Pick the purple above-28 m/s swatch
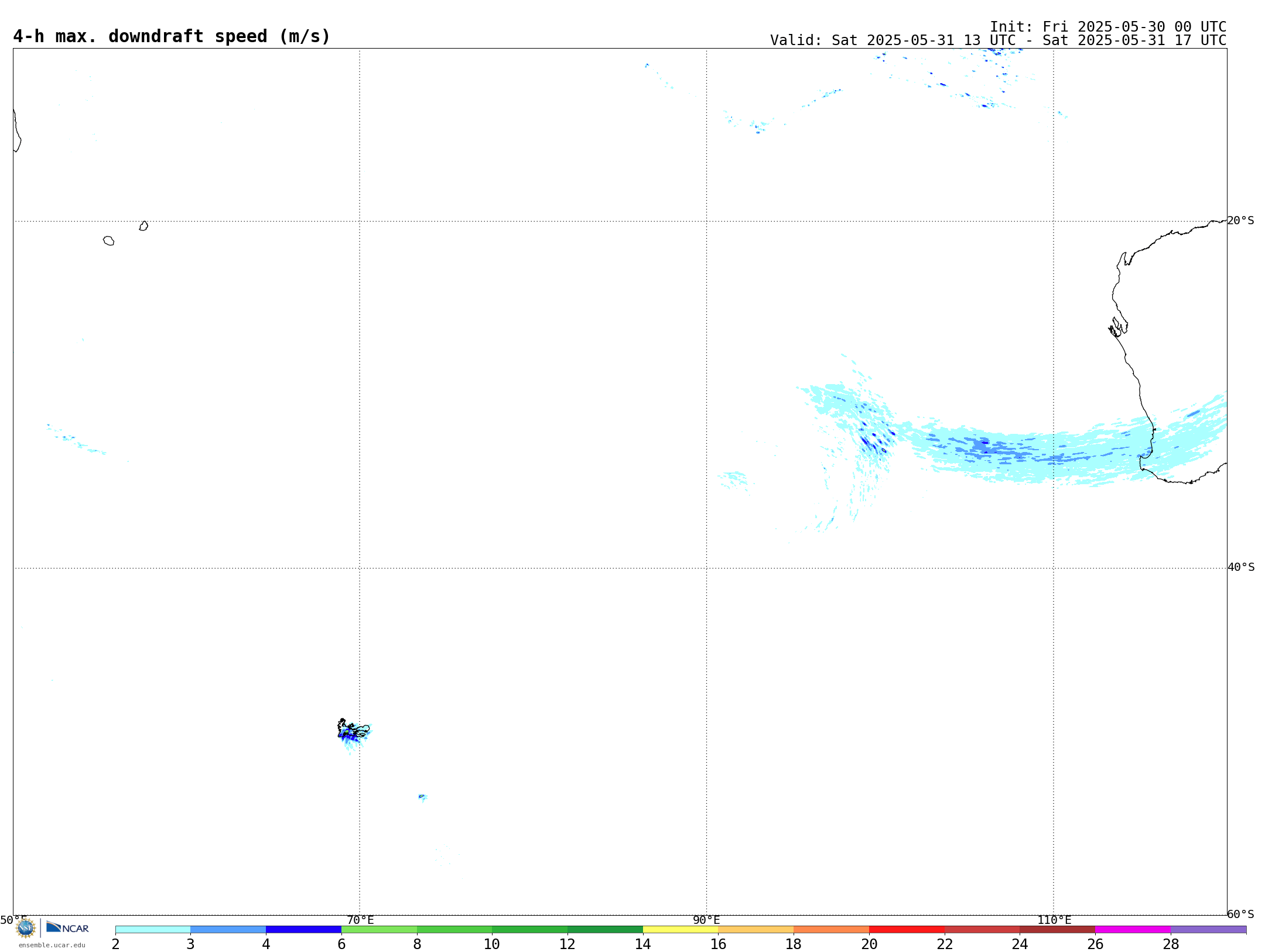1265x952 pixels. coord(1209,930)
